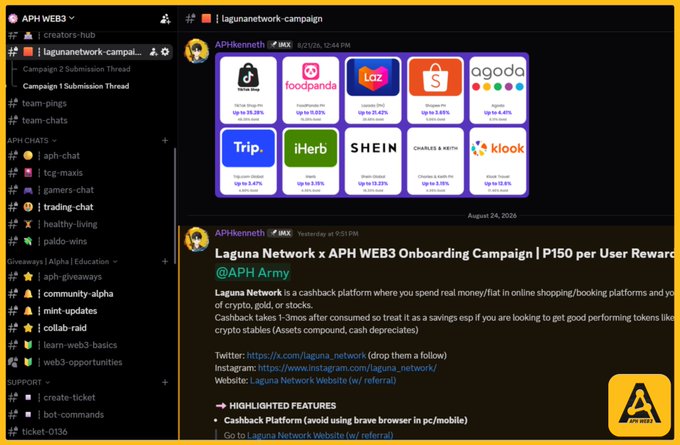Screen dimensions: 680x445
Task: Click APHkenneth username on Yesterday 9:51 PM message
Action: 239,233
